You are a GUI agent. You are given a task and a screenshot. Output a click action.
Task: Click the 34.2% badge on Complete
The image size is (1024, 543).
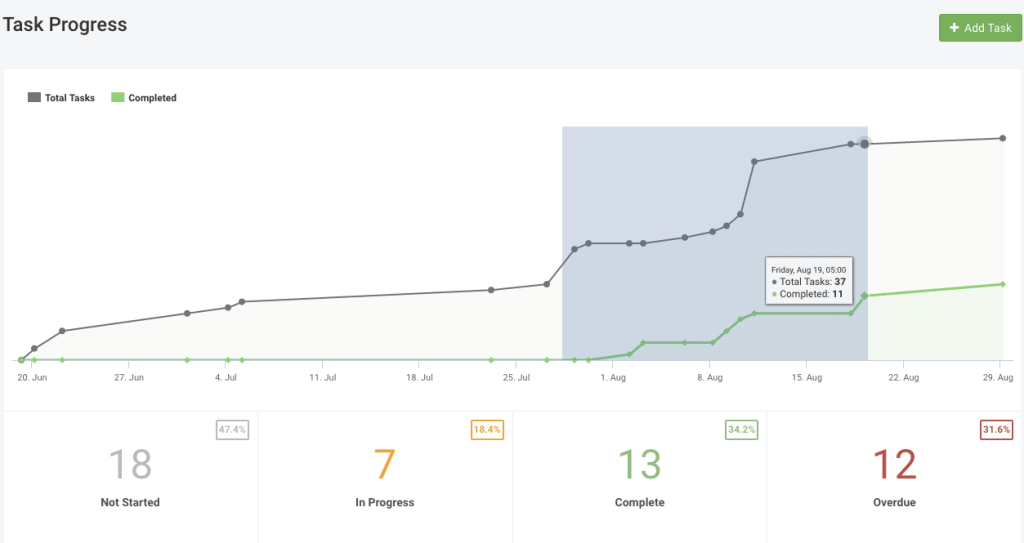coord(741,429)
